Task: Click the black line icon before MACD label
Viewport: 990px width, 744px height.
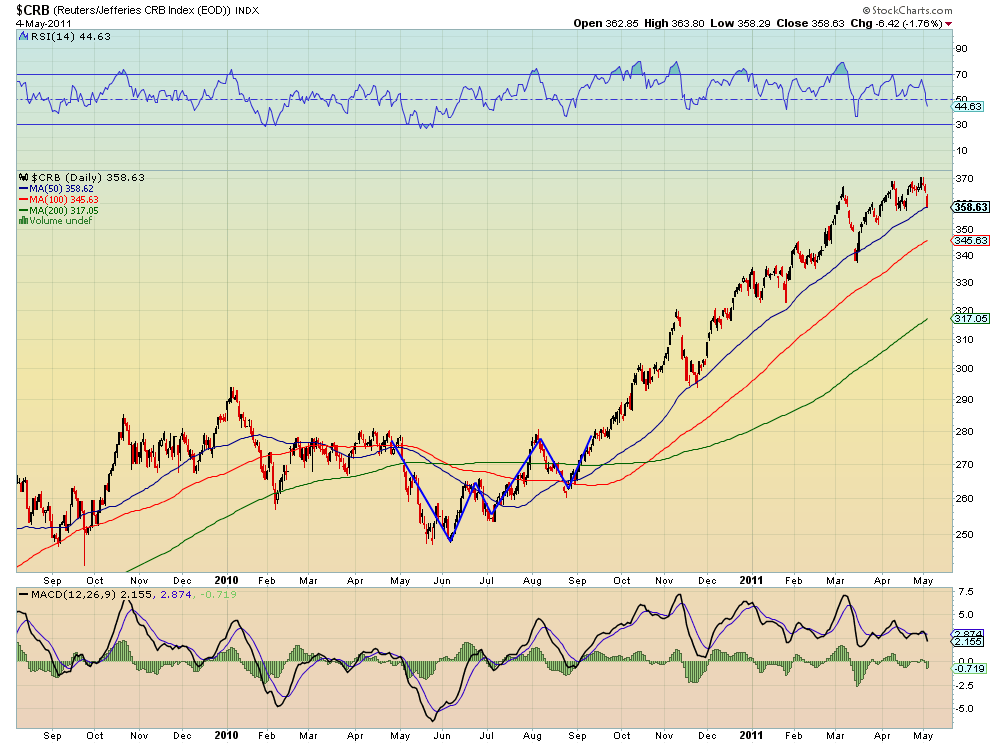Action: pos(23,594)
